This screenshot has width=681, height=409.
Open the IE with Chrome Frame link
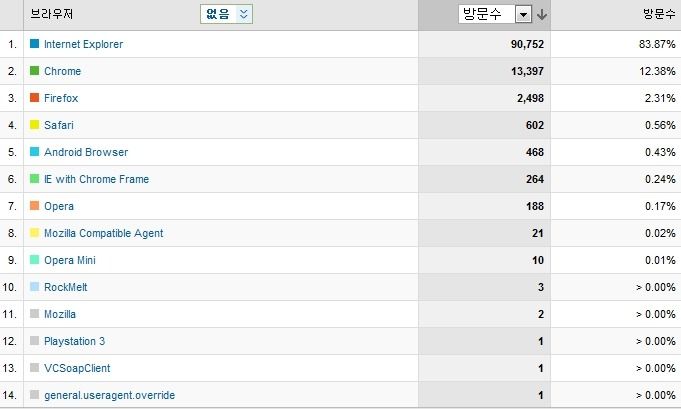click(96, 179)
